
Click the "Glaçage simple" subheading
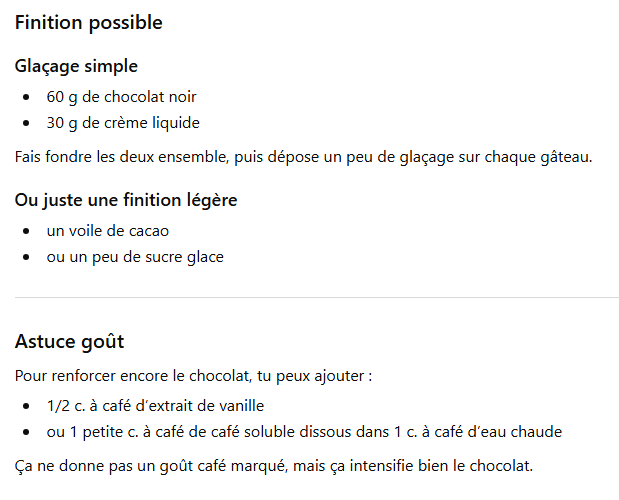coord(76,66)
